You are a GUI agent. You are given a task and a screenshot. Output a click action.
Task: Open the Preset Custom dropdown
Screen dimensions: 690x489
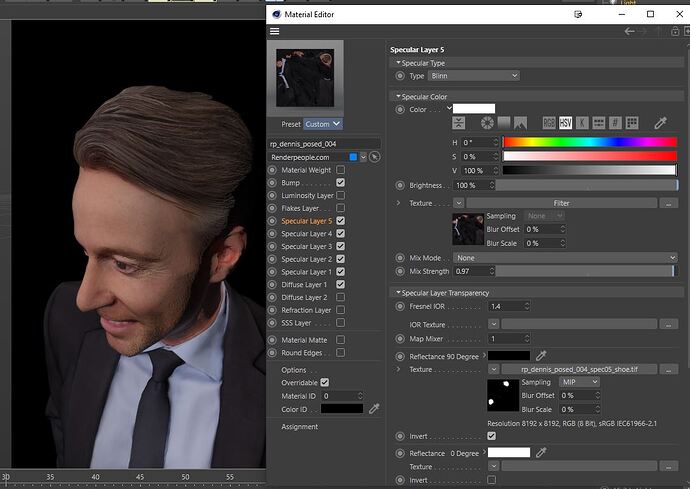pos(323,124)
